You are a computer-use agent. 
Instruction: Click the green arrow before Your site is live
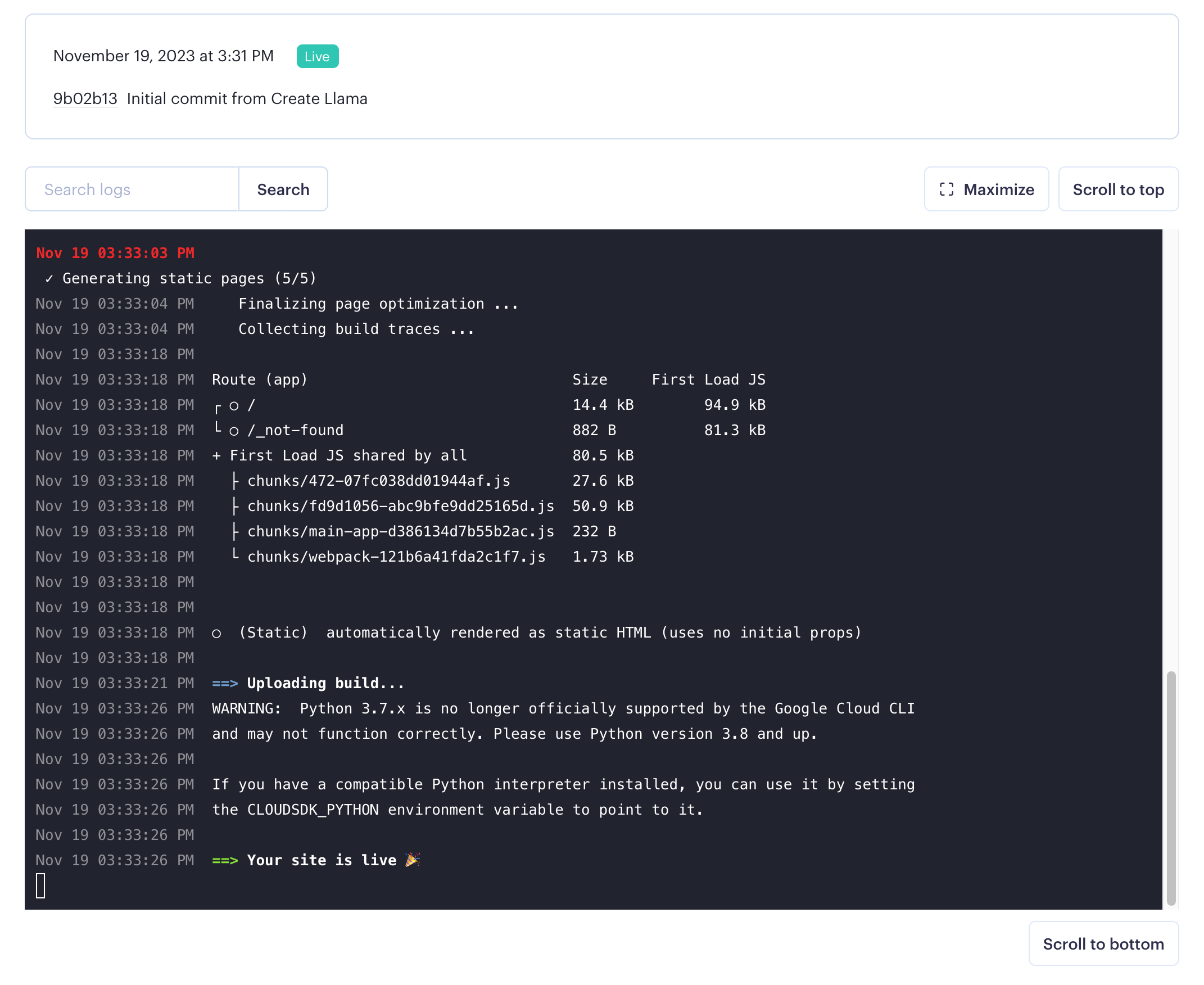225,861
